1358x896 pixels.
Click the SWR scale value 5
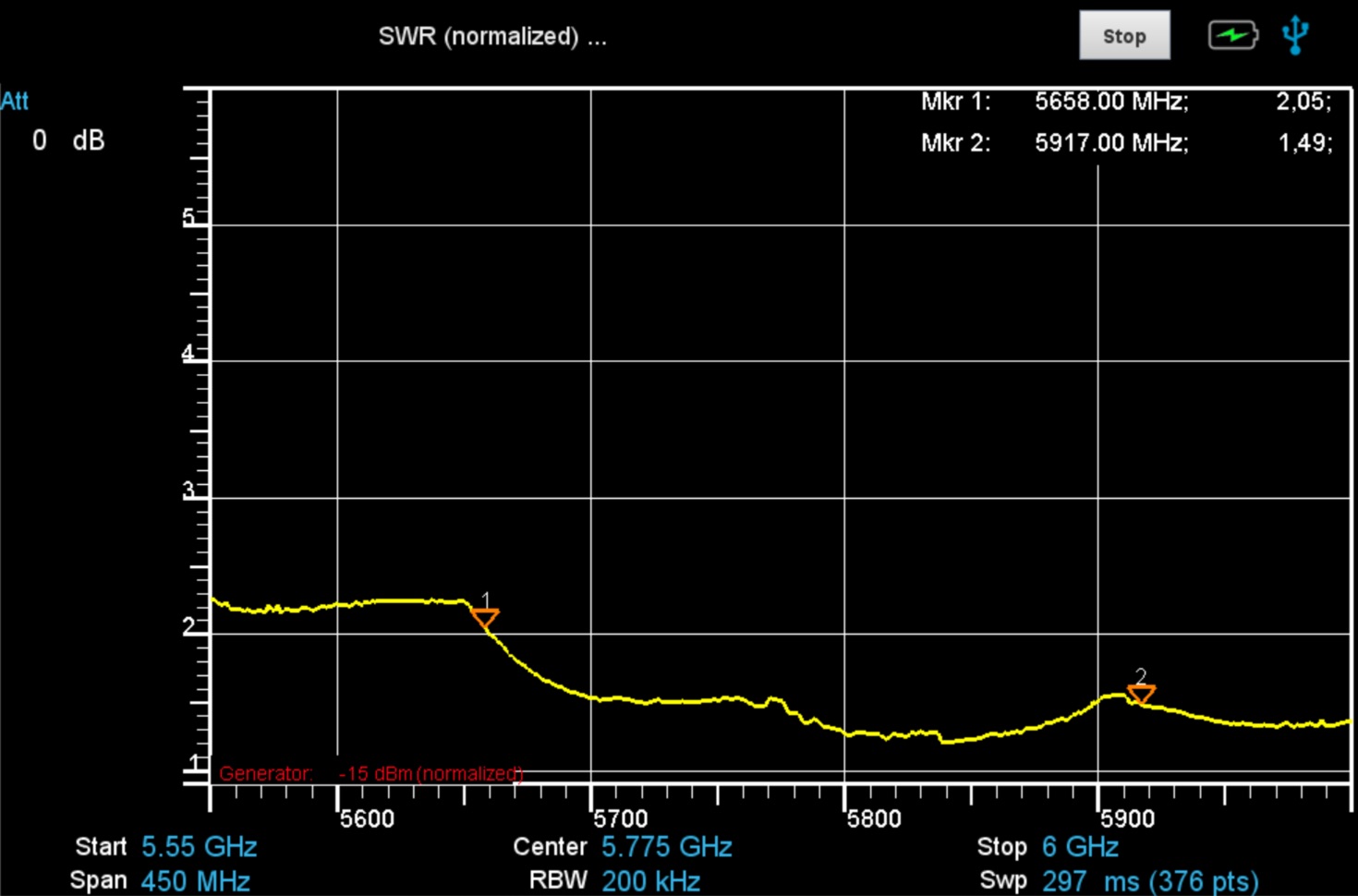[188, 217]
